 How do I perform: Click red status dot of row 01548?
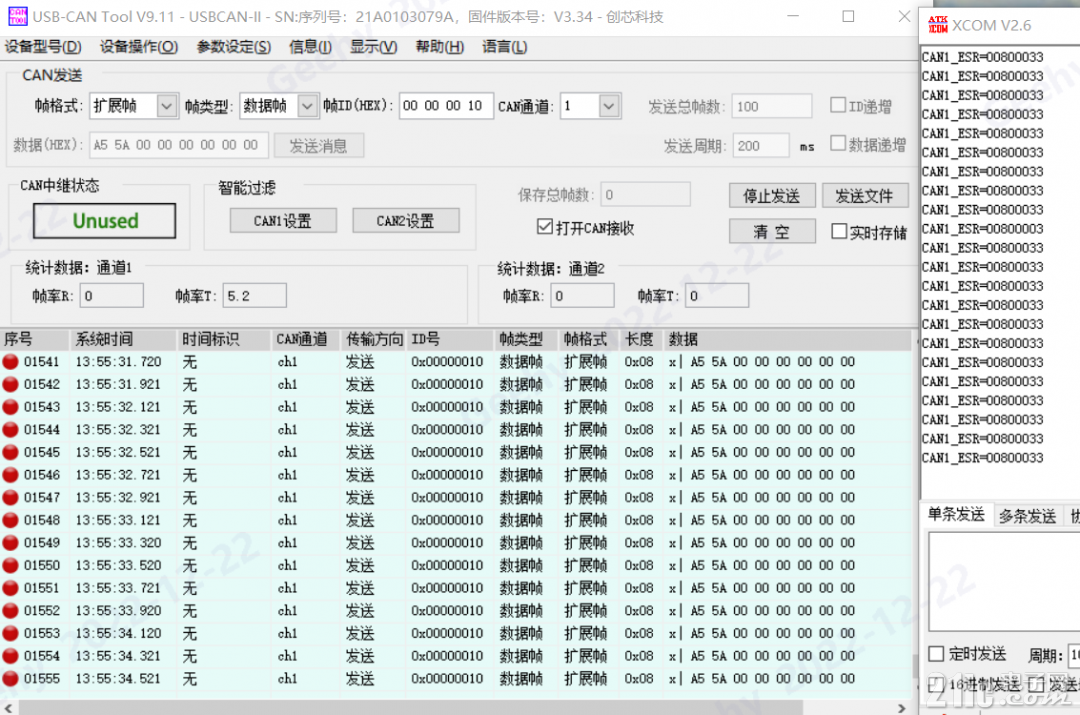click(x=10, y=520)
